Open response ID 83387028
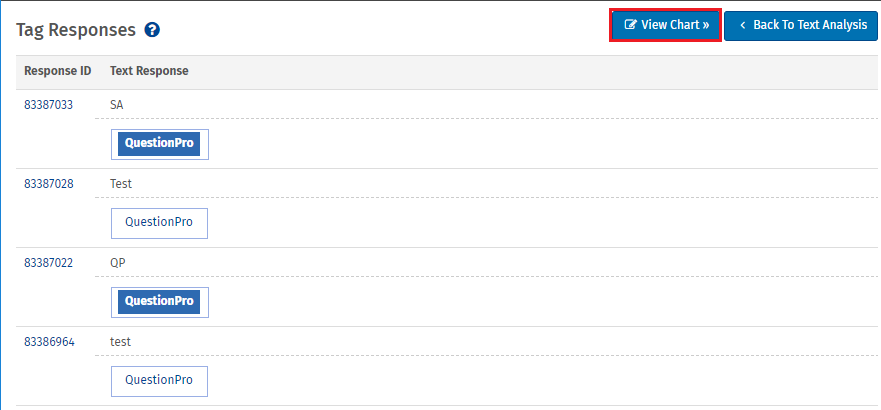The height and width of the screenshot is (410, 881). coord(49,184)
